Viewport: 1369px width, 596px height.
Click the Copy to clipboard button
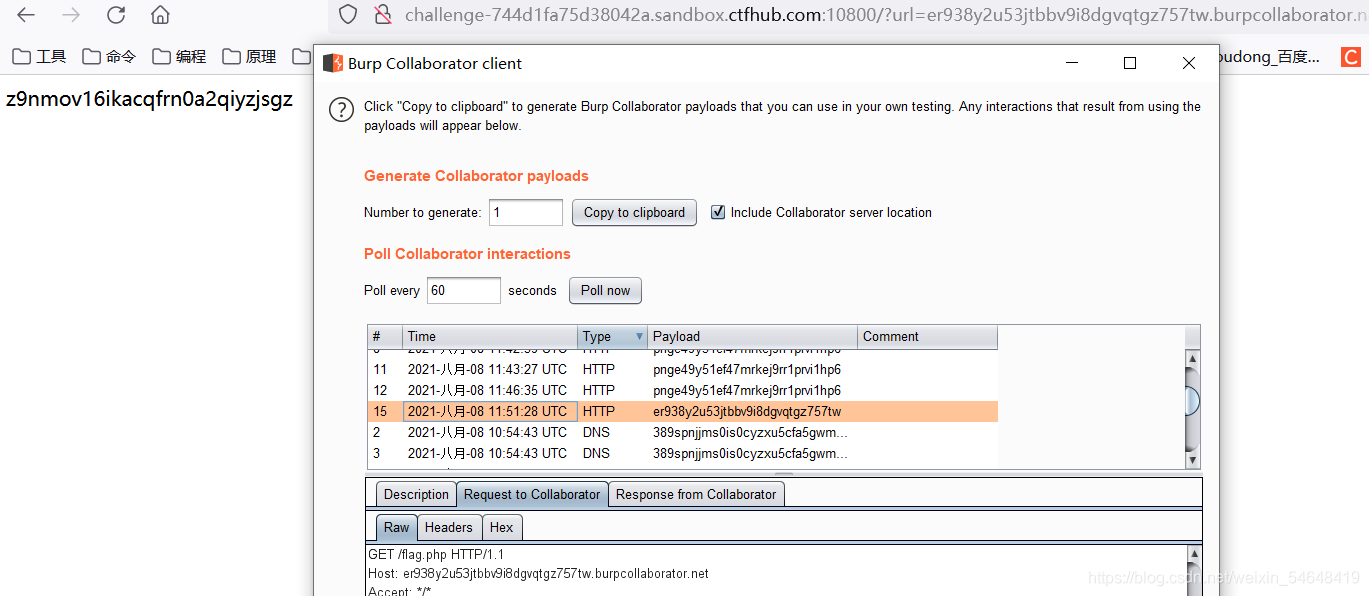pyautogui.click(x=634, y=212)
